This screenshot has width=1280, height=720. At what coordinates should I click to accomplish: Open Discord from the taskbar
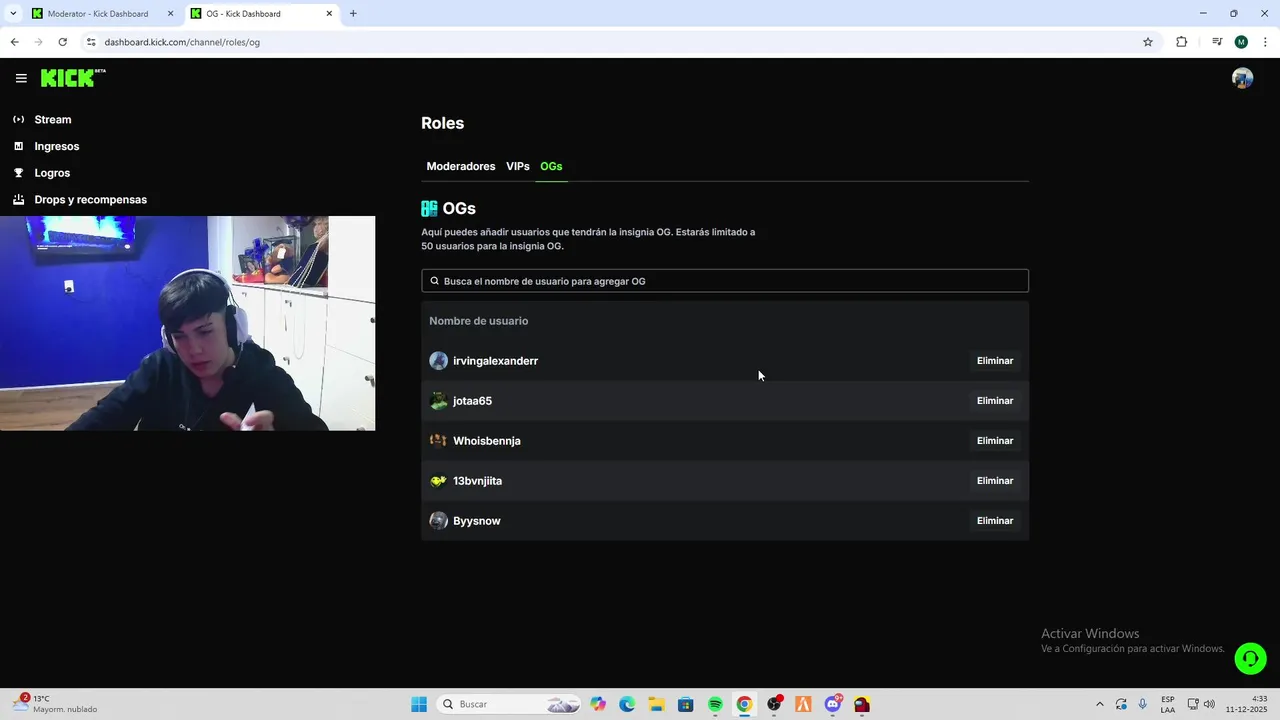[833, 704]
